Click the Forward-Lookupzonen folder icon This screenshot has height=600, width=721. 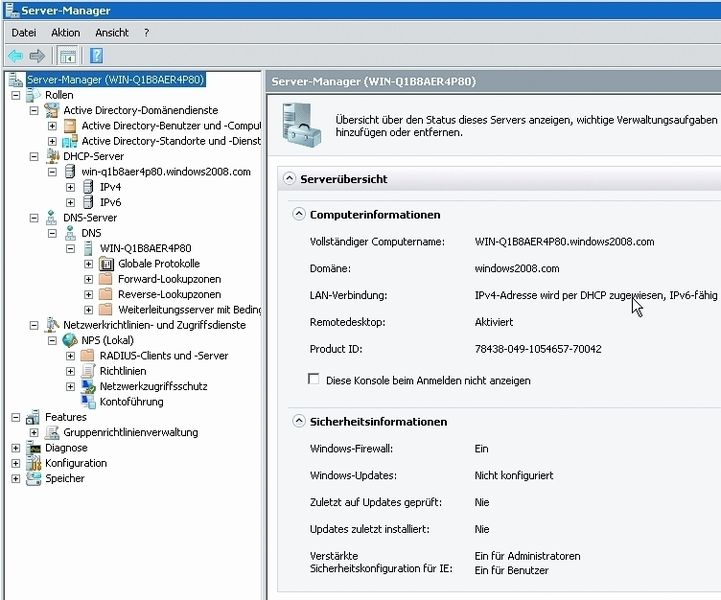point(106,279)
